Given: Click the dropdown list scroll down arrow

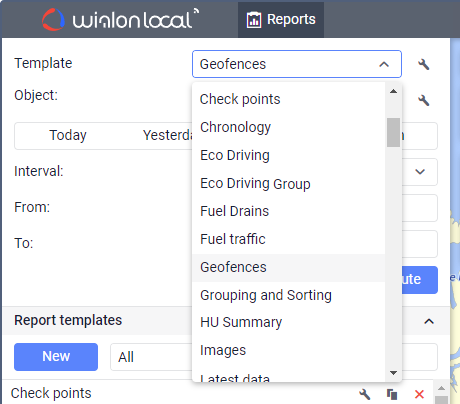Looking at the screenshot, I should pyautogui.click(x=393, y=373).
